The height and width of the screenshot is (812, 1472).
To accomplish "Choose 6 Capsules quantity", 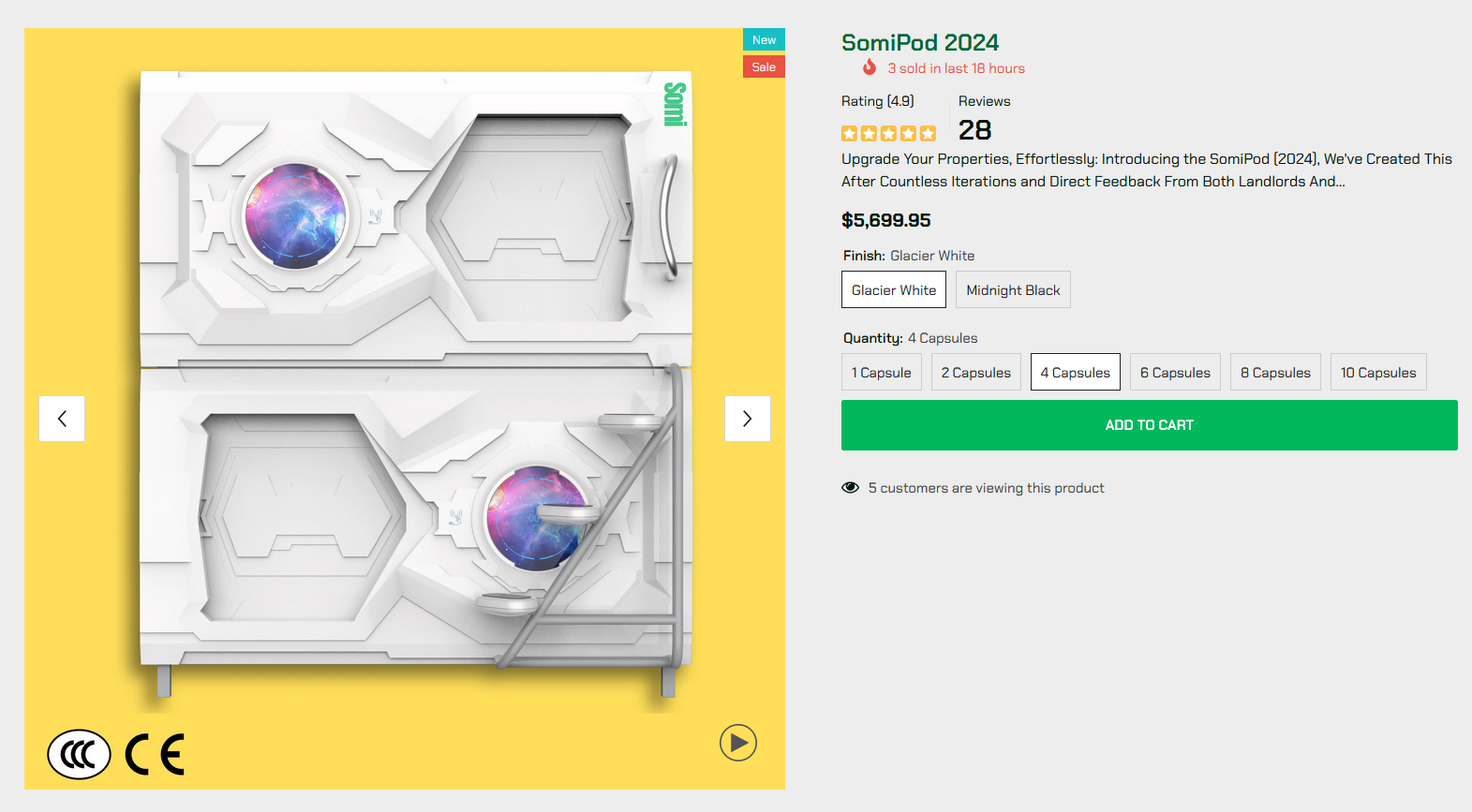I will [x=1175, y=372].
